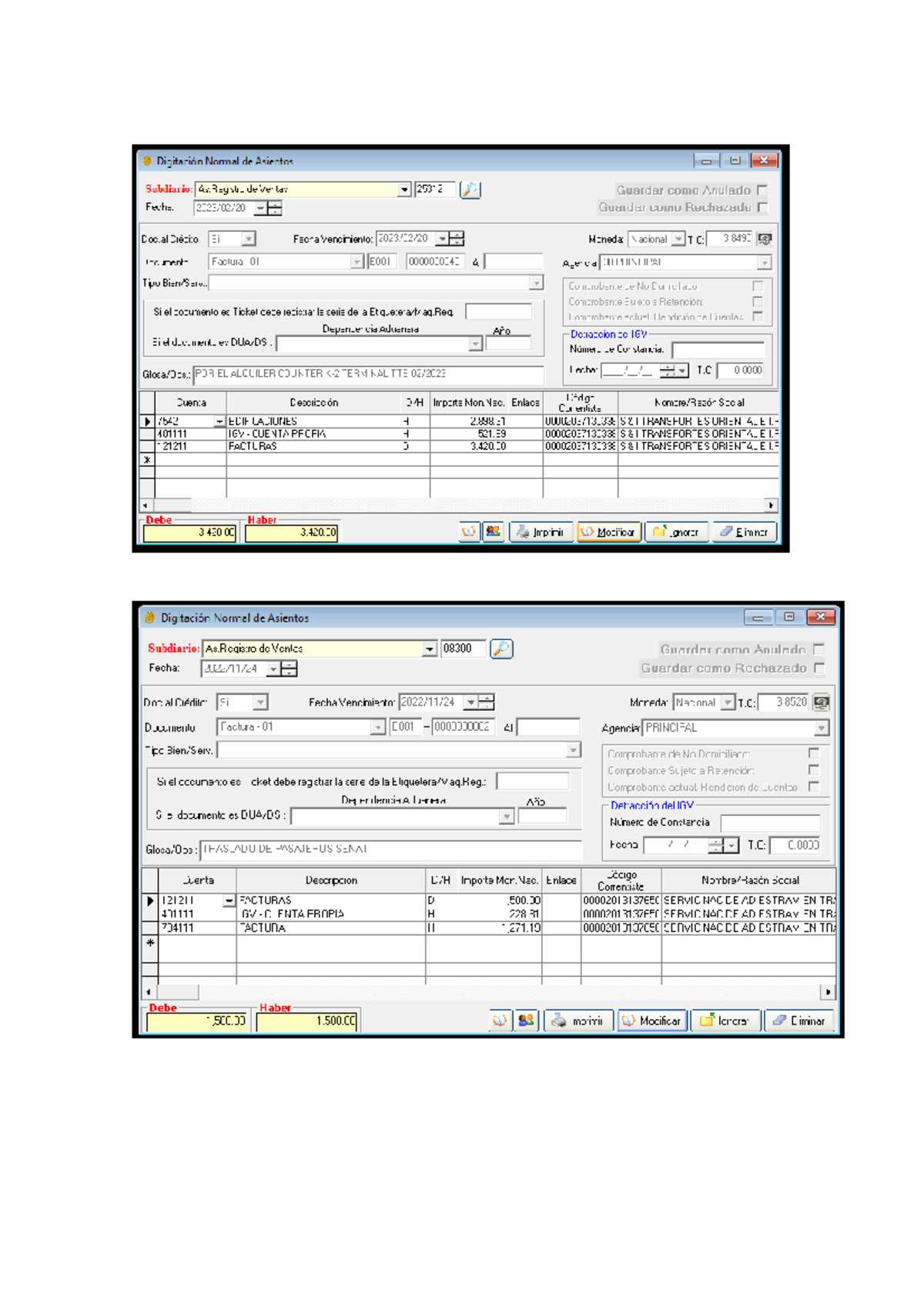Open Documento Factura - 01 dropdown, entry 08300
Screen dimensions: 924x1308
(377, 727)
